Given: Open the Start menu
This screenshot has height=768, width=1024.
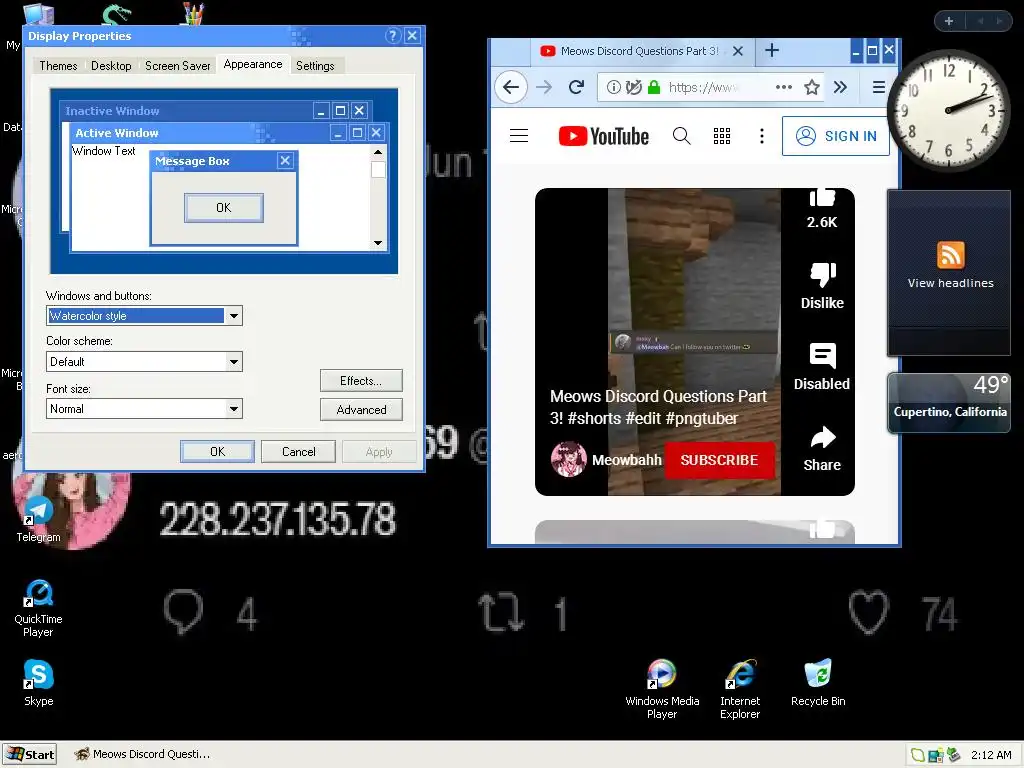Looking at the screenshot, I should point(29,754).
